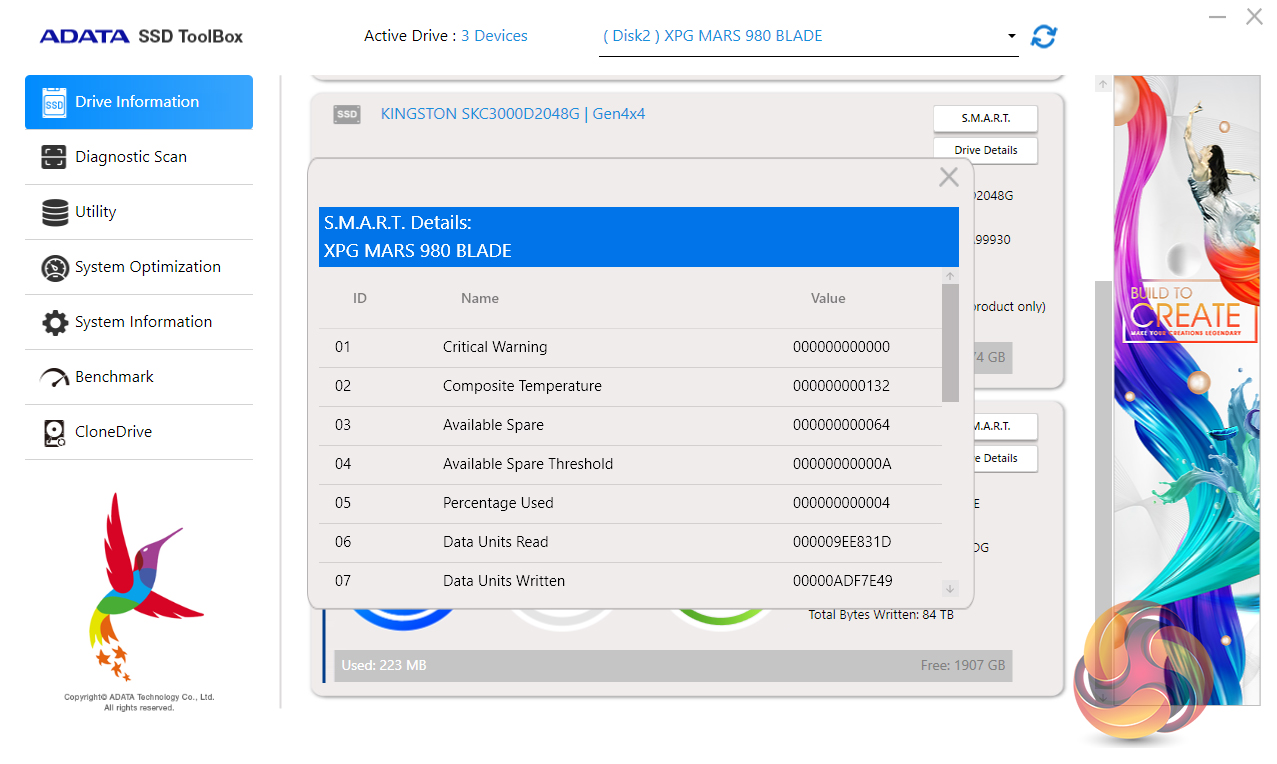Select the Available Spare row

point(630,425)
